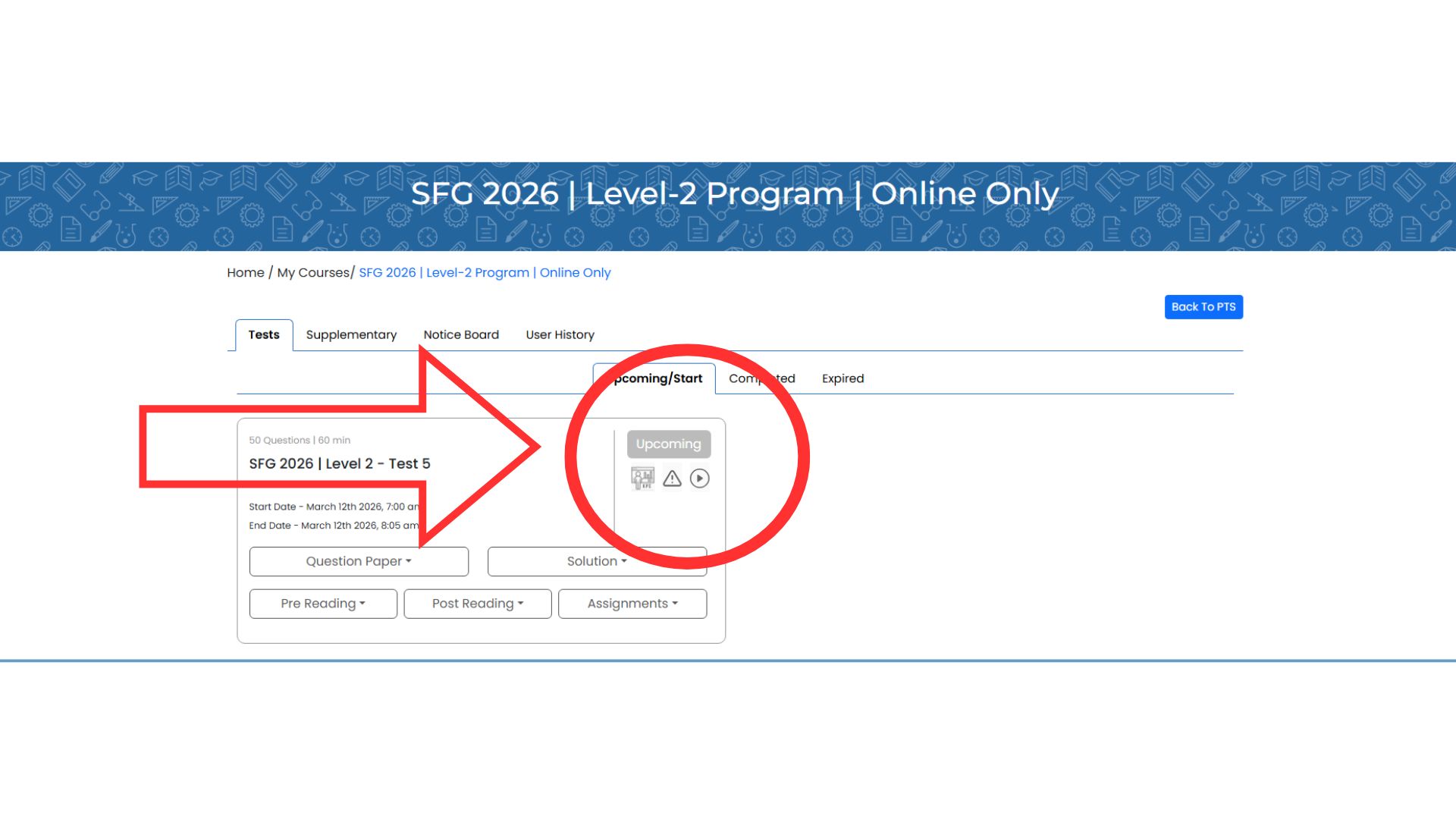Viewport: 1456px width, 819px height.
Task: Open the Notice Board tab
Action: (x=461, y=334)
